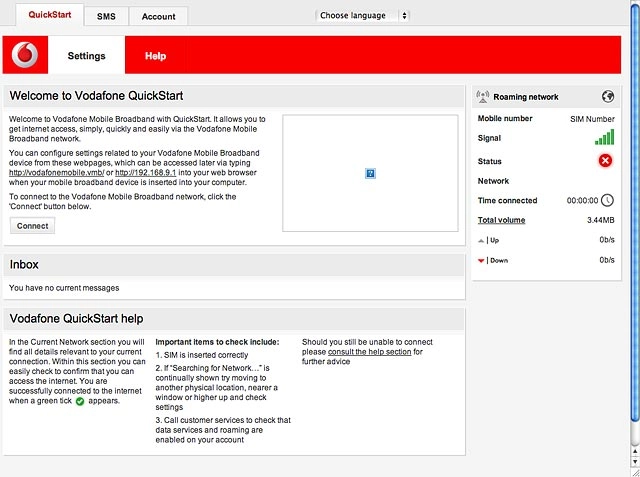Click the Status label

[x=489, y=161]
